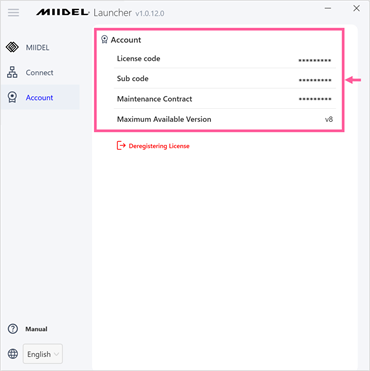Viewport: 370px width, 371px height.
Task: Switch to the Connect sidebar tab
Action: [40, 72]
